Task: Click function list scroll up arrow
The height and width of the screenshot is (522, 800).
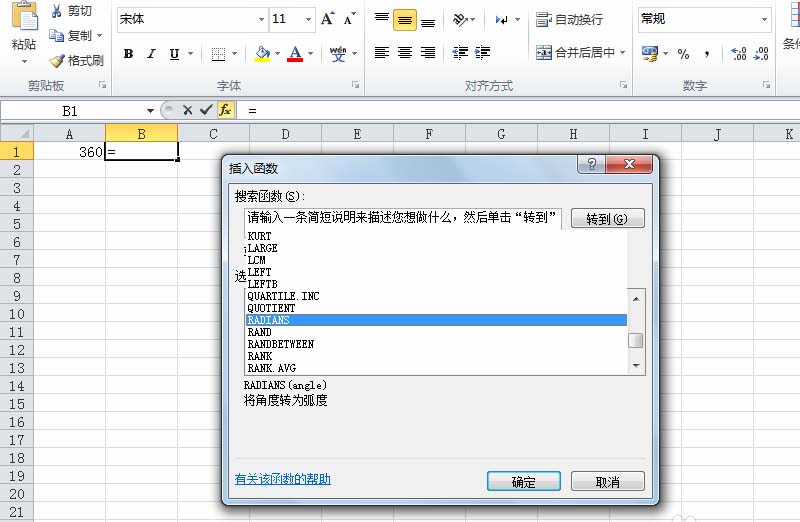Action: 636,299
